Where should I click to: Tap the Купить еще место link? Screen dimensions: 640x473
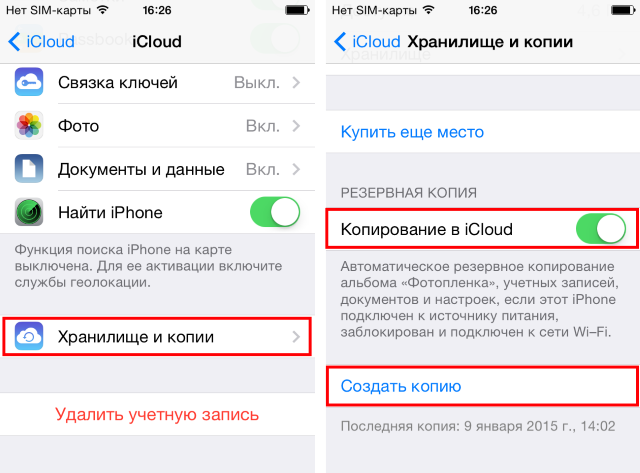click(x=412, y=132)
